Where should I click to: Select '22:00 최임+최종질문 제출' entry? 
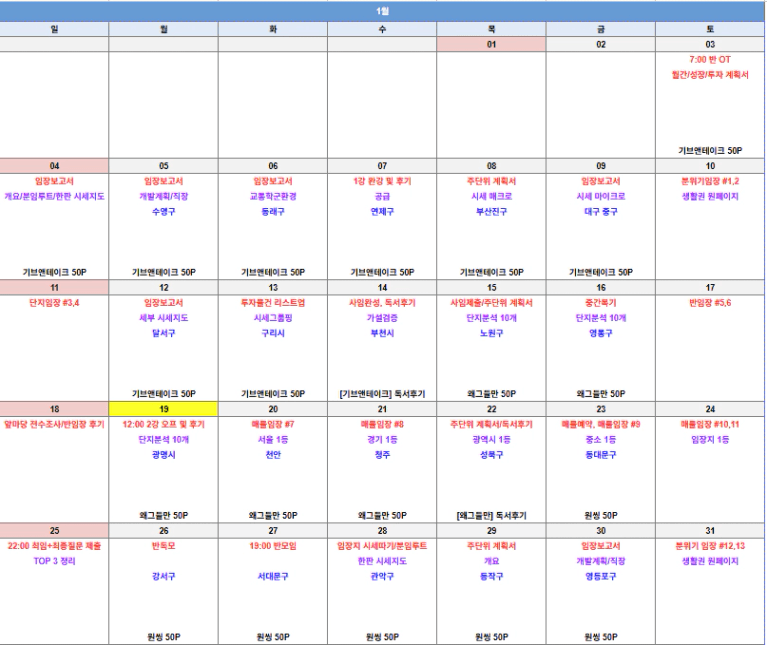54,546
